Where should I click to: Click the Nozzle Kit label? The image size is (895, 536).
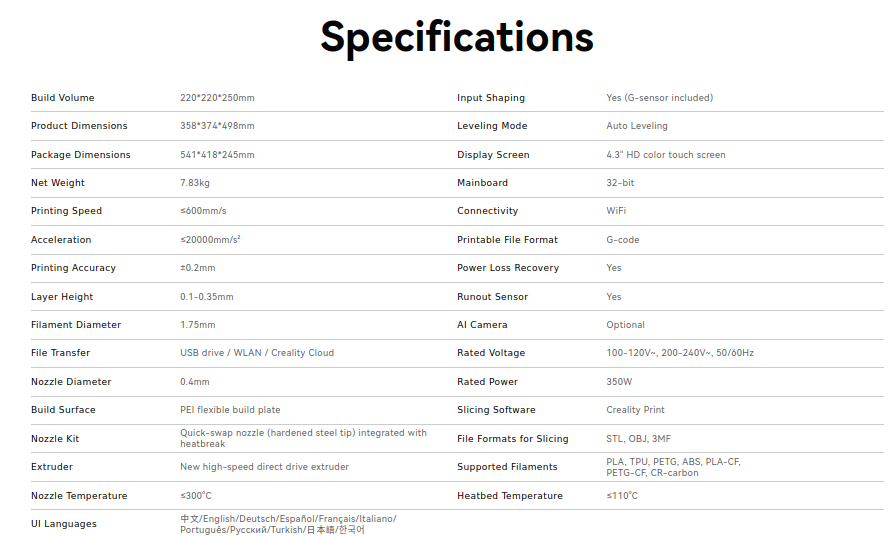click(x=55, y=439)
